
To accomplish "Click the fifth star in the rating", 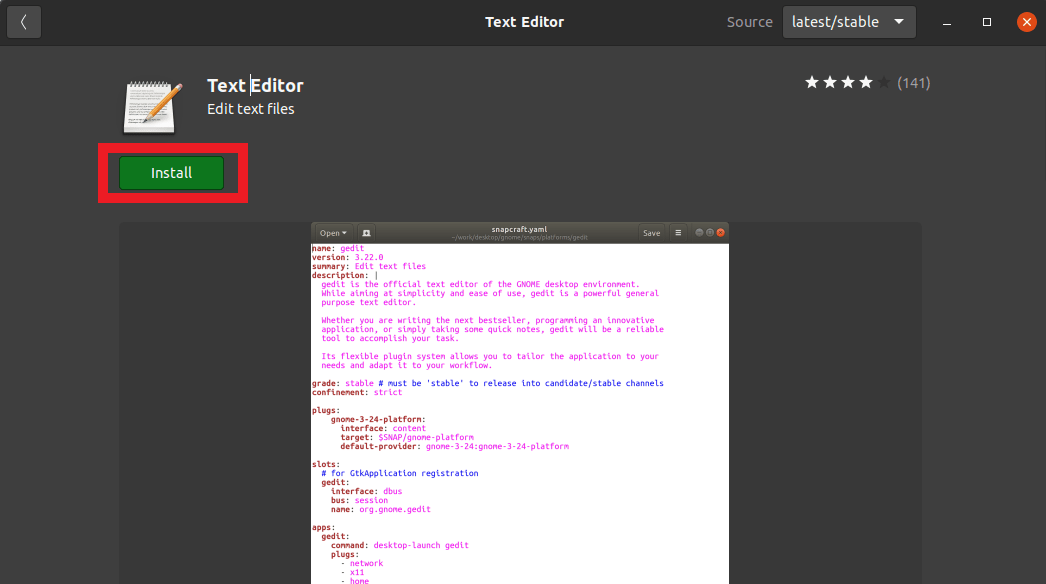I will click(885, 82).
